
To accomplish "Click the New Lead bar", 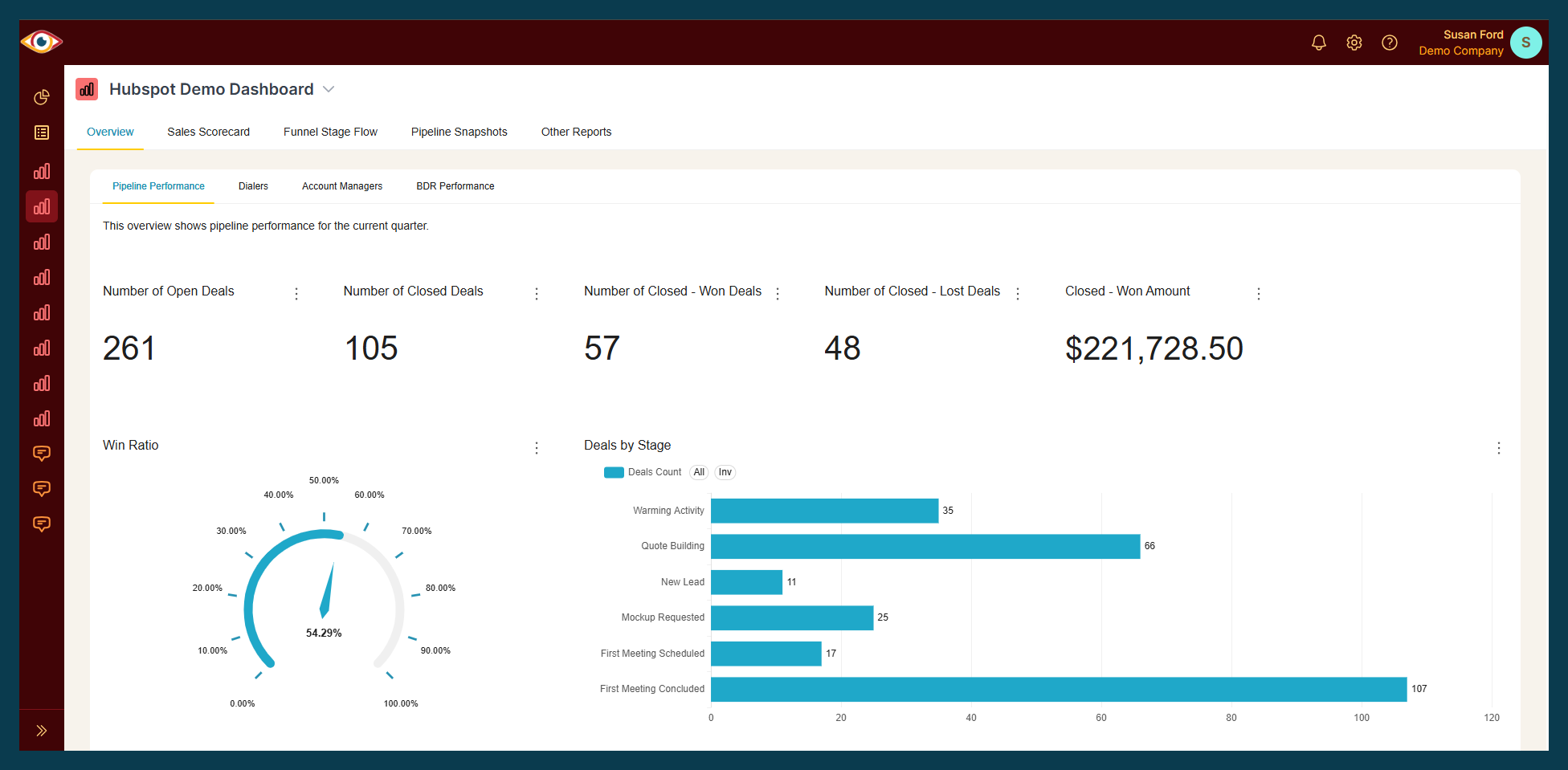I will pos(746,582).
